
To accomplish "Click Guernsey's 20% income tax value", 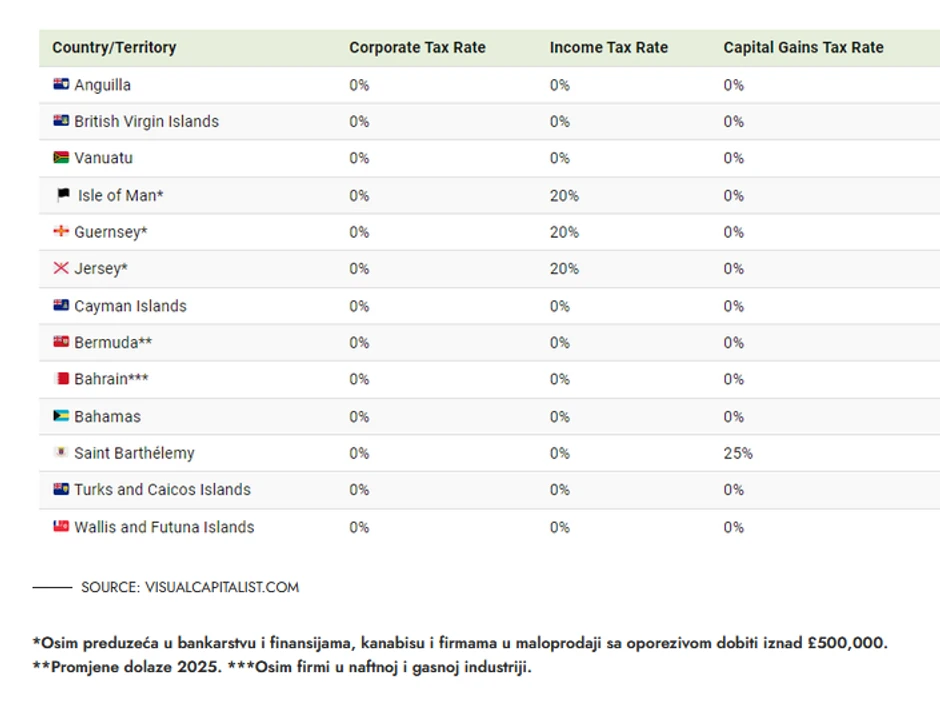I will click(x=564, y=232).
